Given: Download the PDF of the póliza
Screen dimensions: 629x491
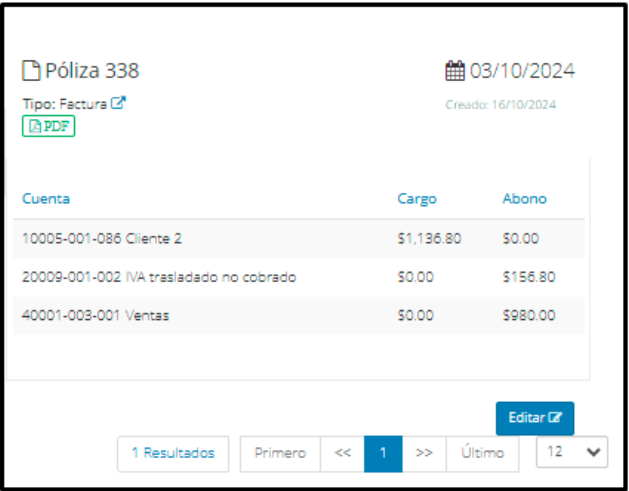Looking at the screenshot, I should pyautogui.click(x=49, y=126).
